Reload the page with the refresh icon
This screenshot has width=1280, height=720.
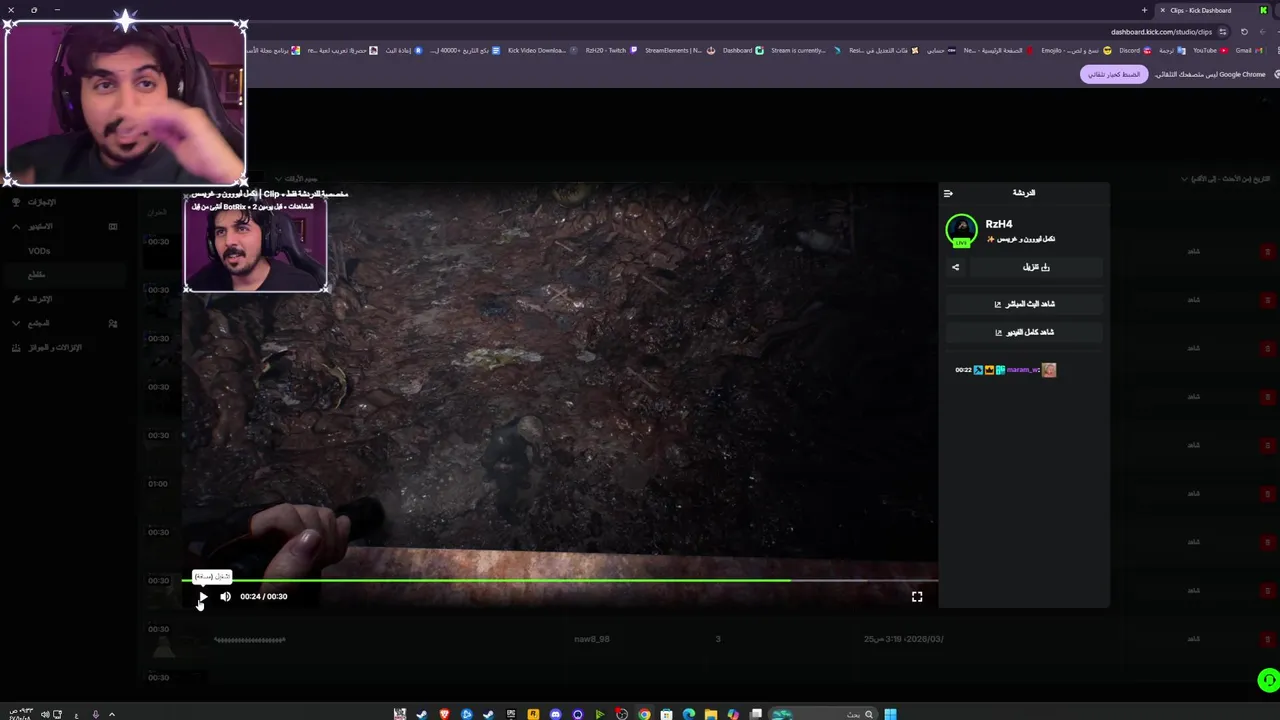tap(1244, 32)
